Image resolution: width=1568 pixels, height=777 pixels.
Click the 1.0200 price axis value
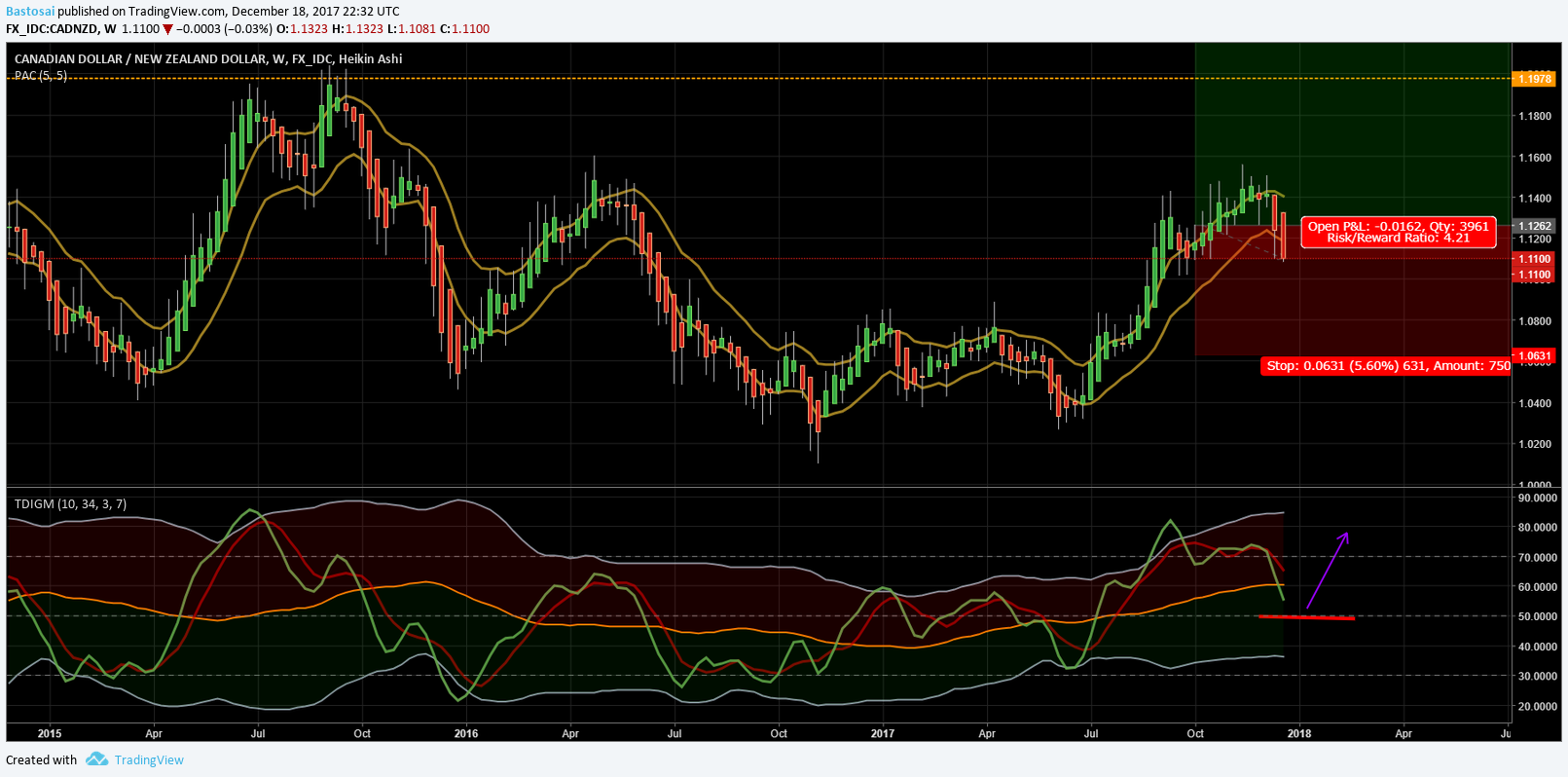point(1535,444)
